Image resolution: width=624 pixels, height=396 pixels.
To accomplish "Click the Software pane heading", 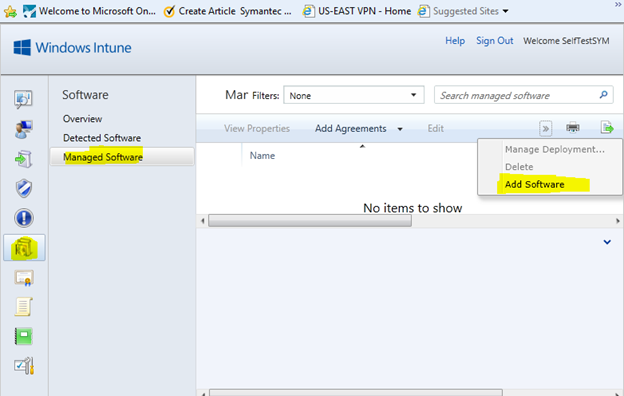I will click(85, 95).
